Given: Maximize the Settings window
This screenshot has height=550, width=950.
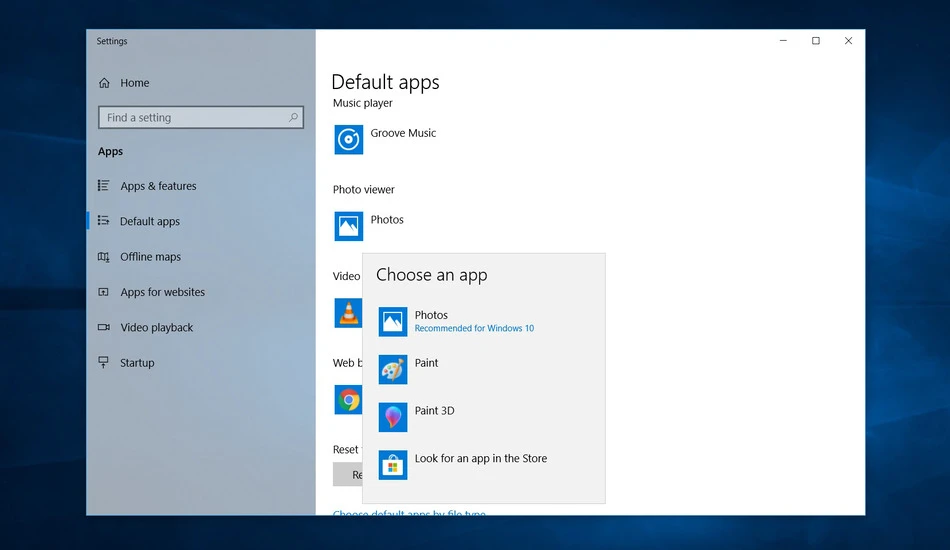Looking at the screenshot, I should click(815, 41).
